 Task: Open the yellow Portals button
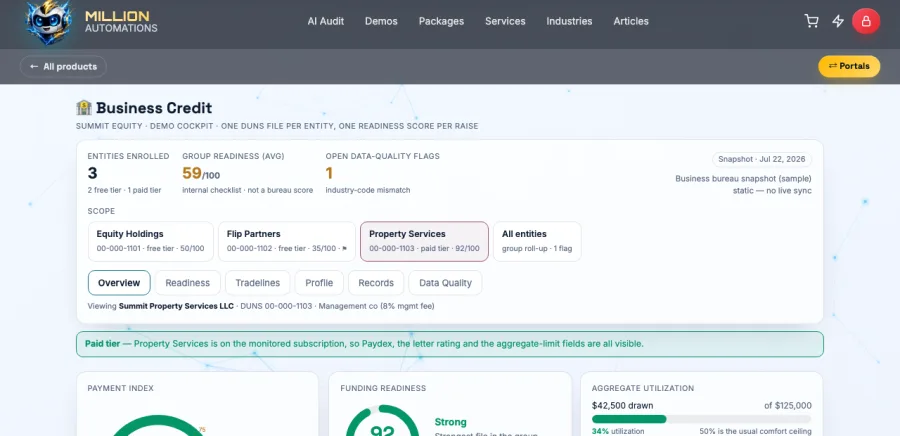(x=849, y=67)
